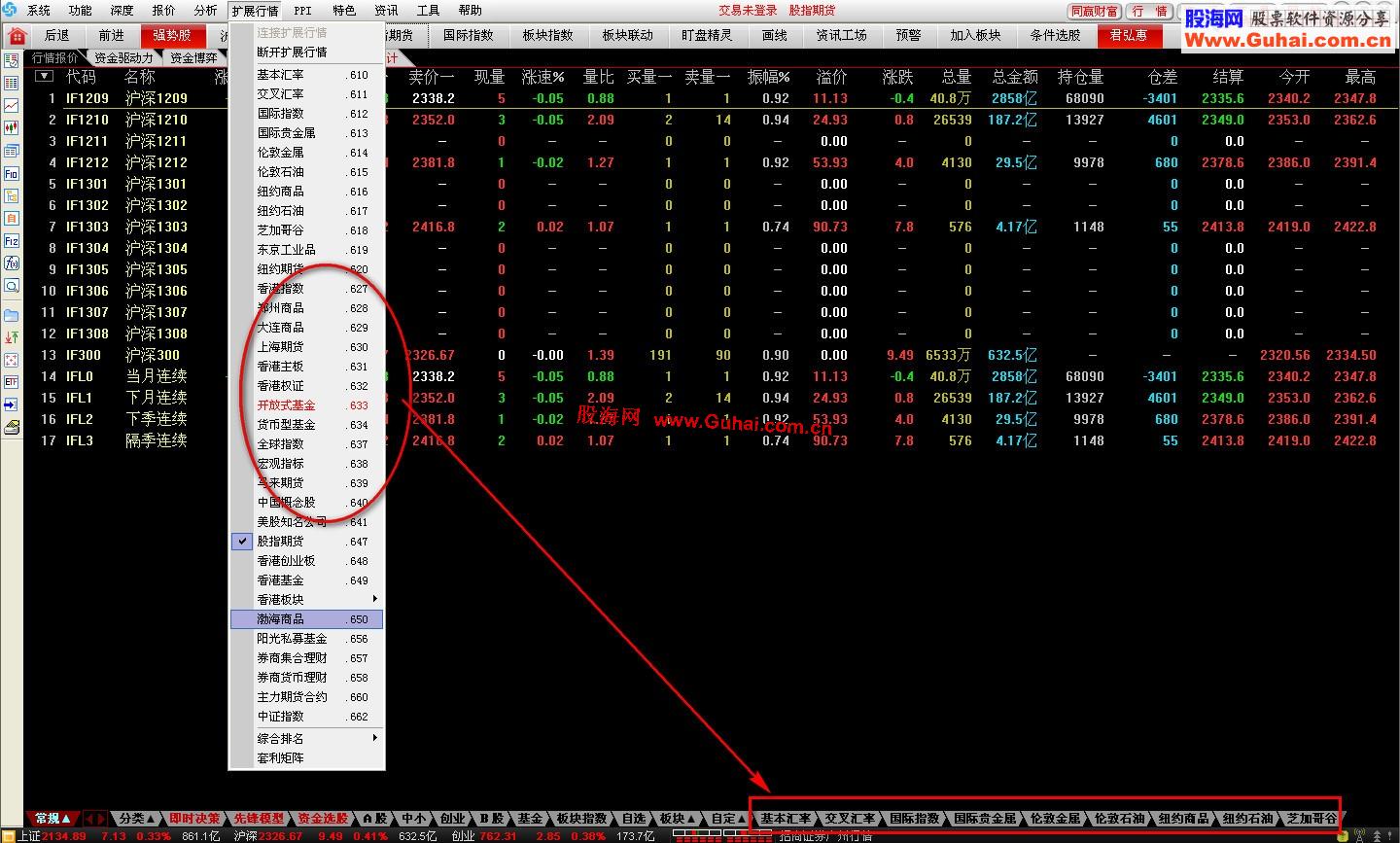Select the 上证 index value 2134.89
The width and height of the screenshot is (1400, 843).
coord(64,836)
